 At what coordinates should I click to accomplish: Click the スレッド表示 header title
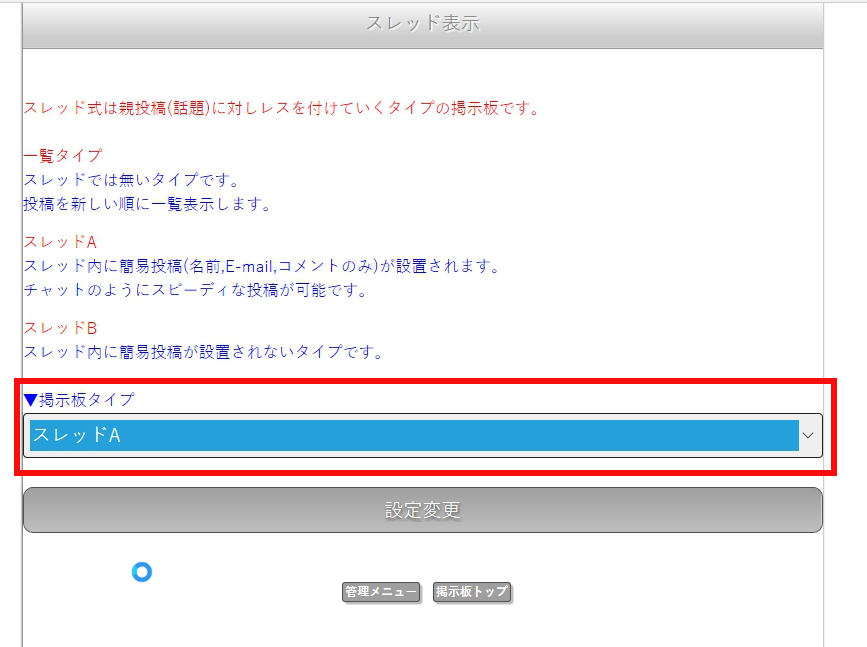coord(423,23)
